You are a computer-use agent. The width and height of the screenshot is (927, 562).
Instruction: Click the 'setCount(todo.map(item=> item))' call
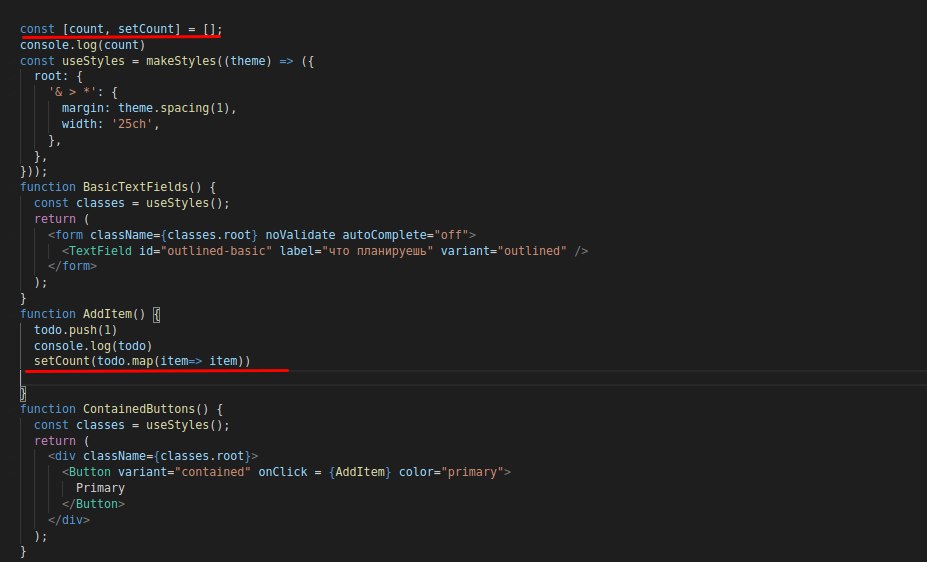tap(142, 361)
